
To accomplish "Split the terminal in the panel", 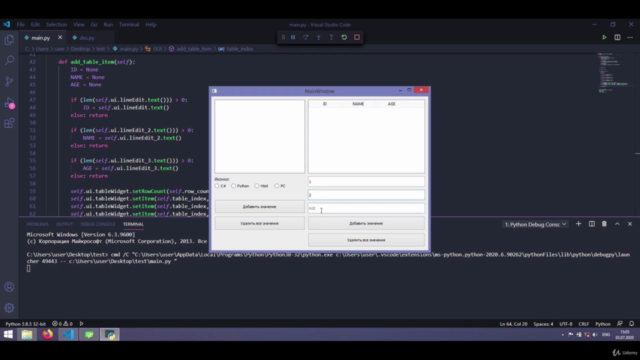I will [x=591, y=224].
